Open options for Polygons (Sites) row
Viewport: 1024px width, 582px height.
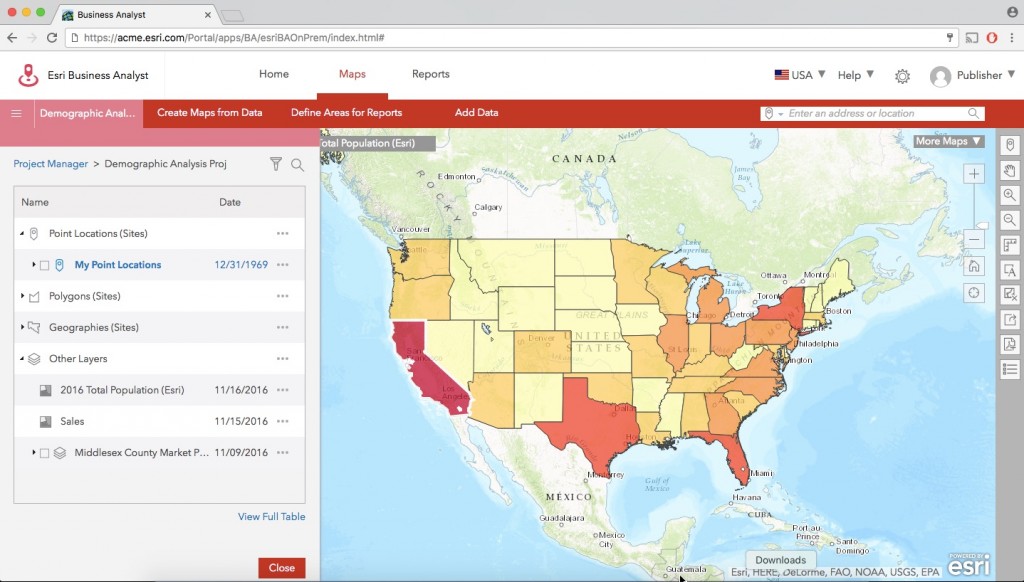282,296
